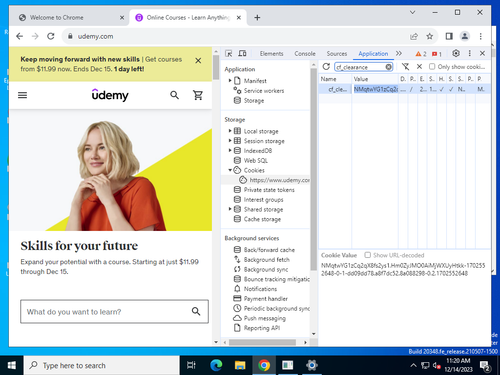Clear all cookies icon
The width and height of the screenshot is (500, 375).
[405, 67]
